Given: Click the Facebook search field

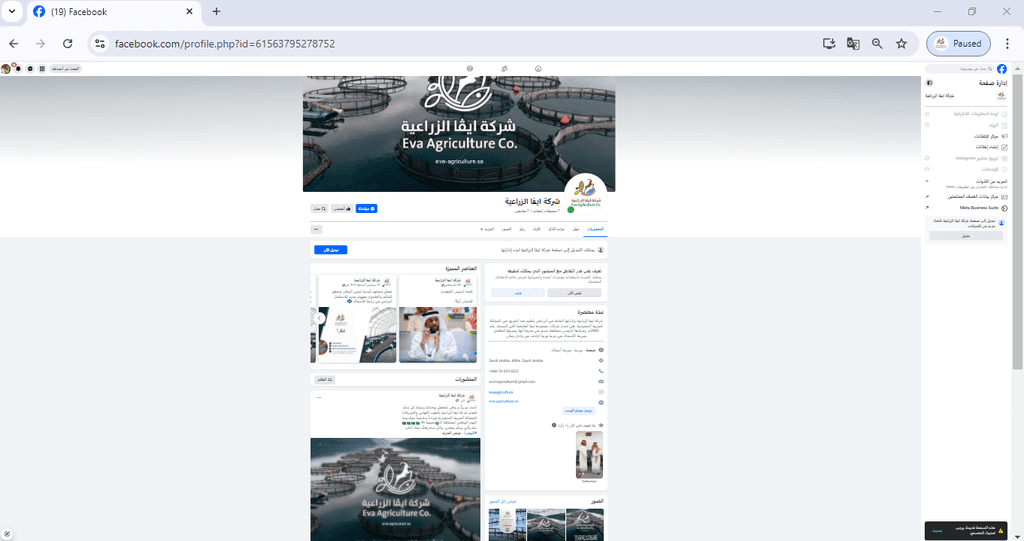Looking at the screenshot, I should (x=960, y=69).
